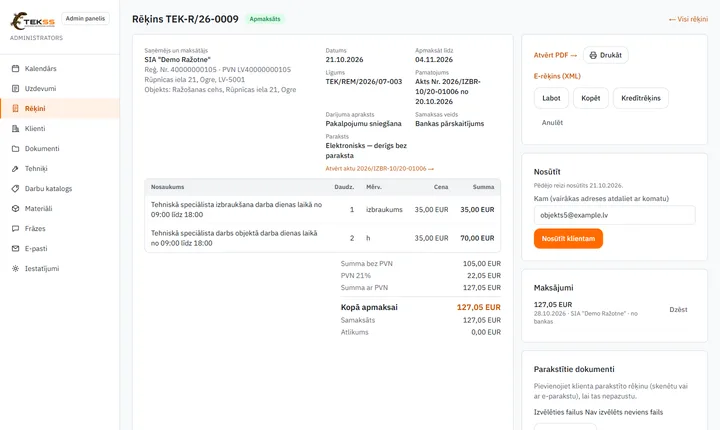The width and height of the screenshot is (720, 430).
Task: Focus the recipient email address field
Action: pyautogui.click(x=614, y=215)
